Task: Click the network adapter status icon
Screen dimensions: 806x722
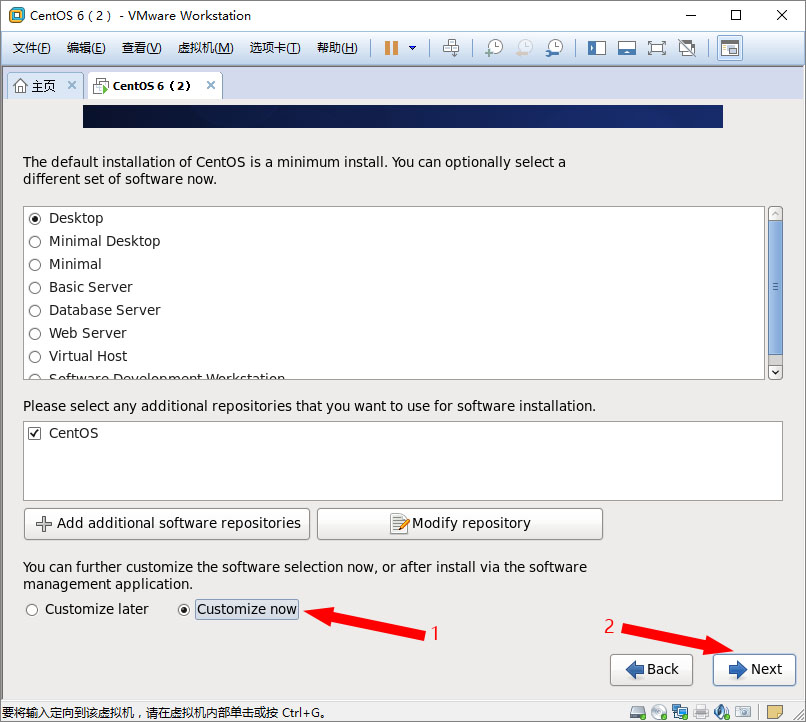Action: point(680,712)
